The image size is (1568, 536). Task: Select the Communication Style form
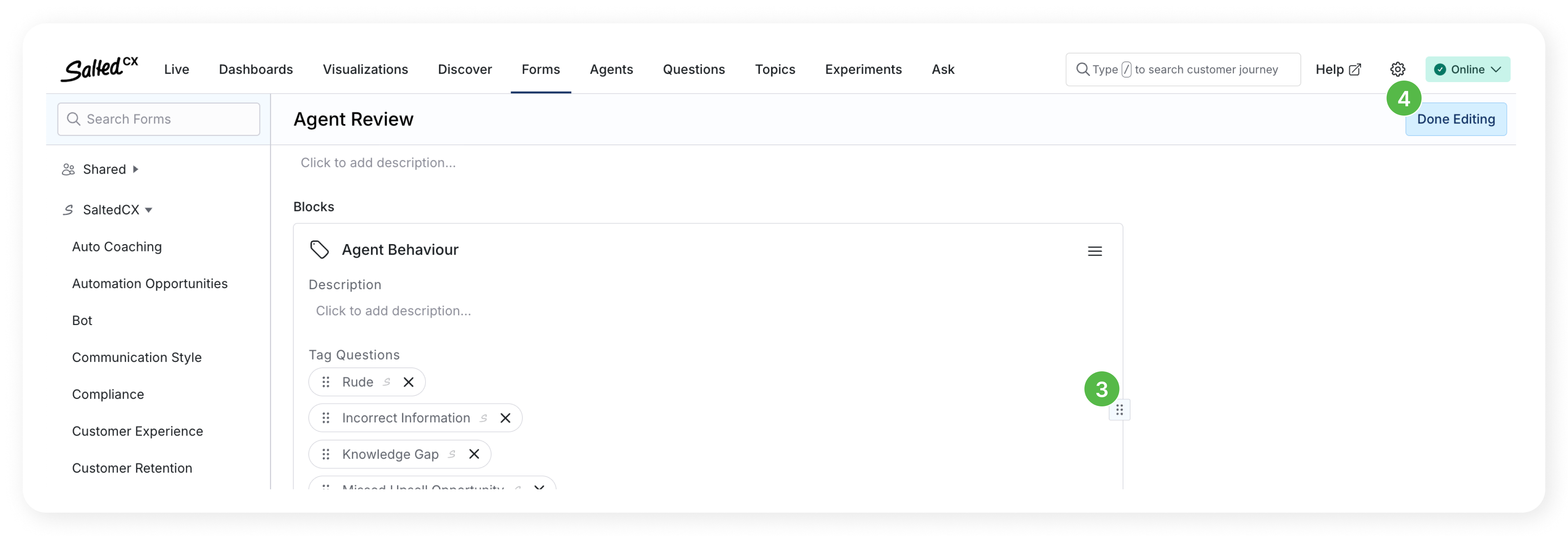pos(136,358)
